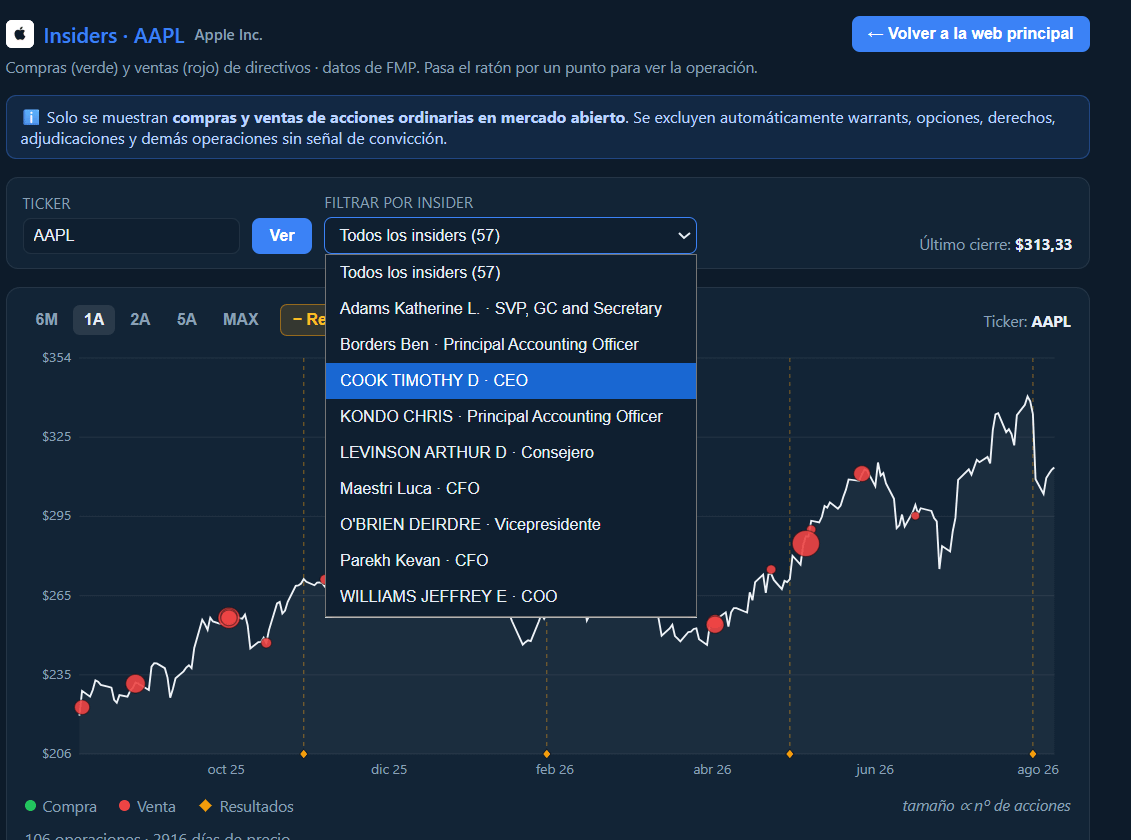Switch chart range to 6M

tap(47, 319)
